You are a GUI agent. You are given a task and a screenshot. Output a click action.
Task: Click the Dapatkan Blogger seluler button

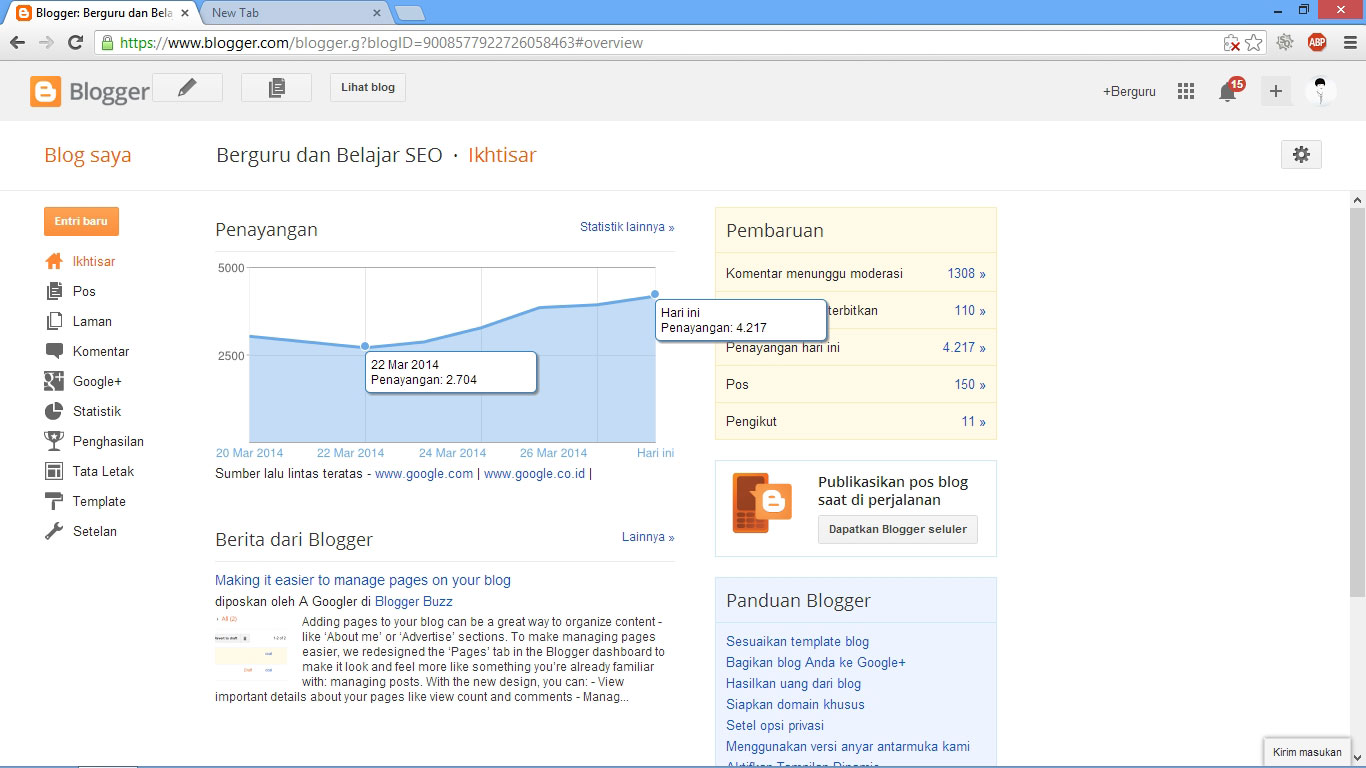(898, 529)
